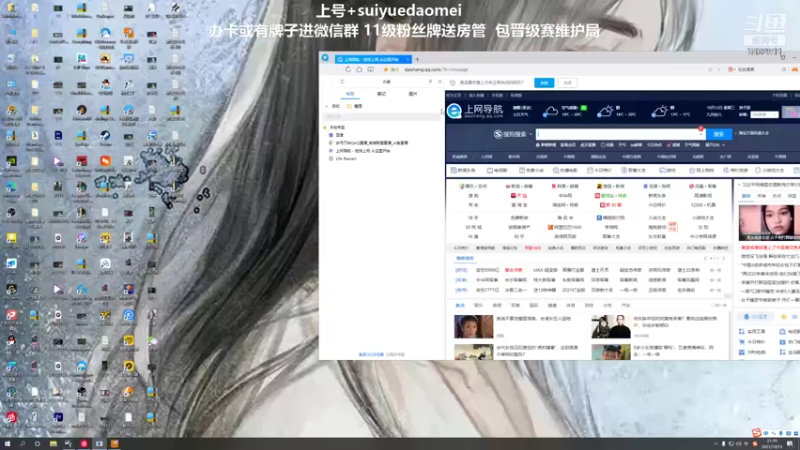Click the blue 搜索 search button

(719, 134)
